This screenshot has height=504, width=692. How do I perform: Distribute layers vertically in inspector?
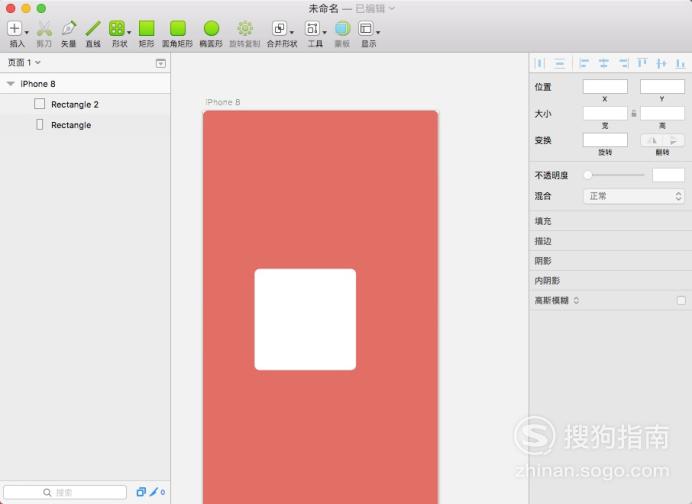point(560,64)
